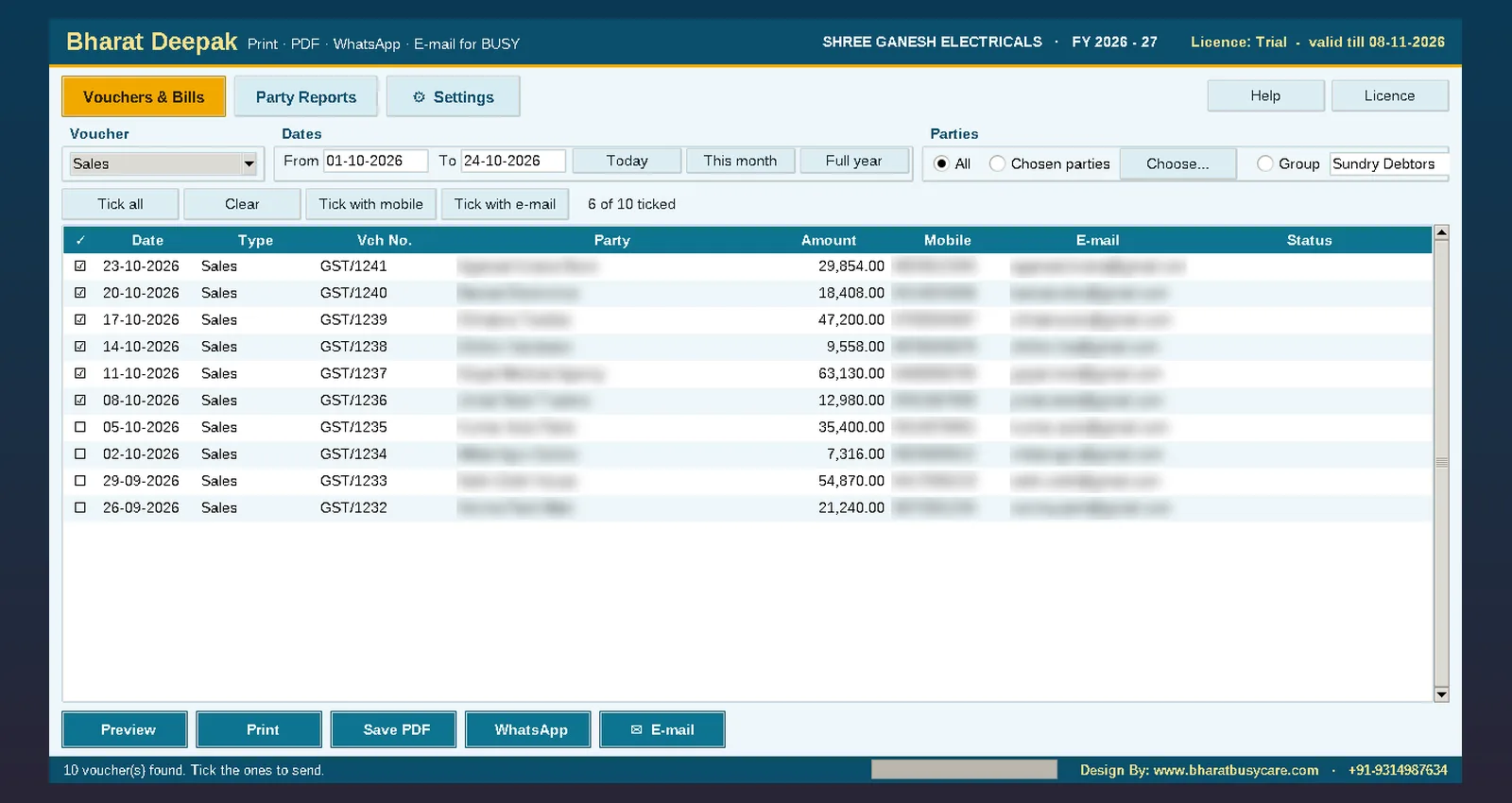Click the envelope icon on E-mail button
Screen dimensions: 1512x803
pyautogui.click(x=636, y=729)
